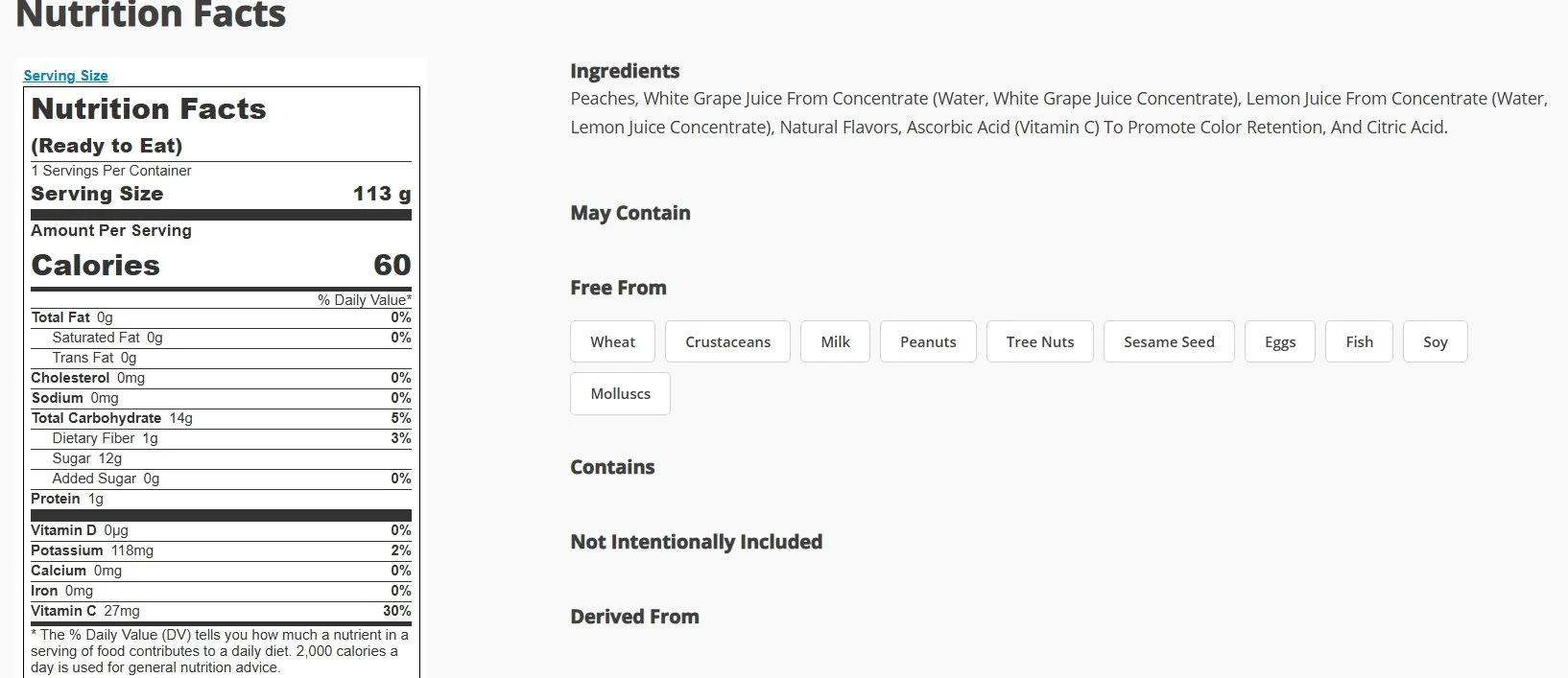Click the Tree Nuts tag

coord(1039,341)
